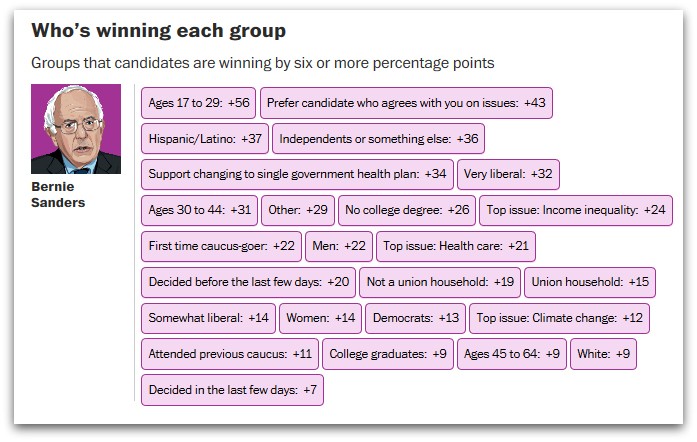The image size is (697, 442).
Task: Click 'Support changing to single government health plan'
Action: tap(297, 174)
